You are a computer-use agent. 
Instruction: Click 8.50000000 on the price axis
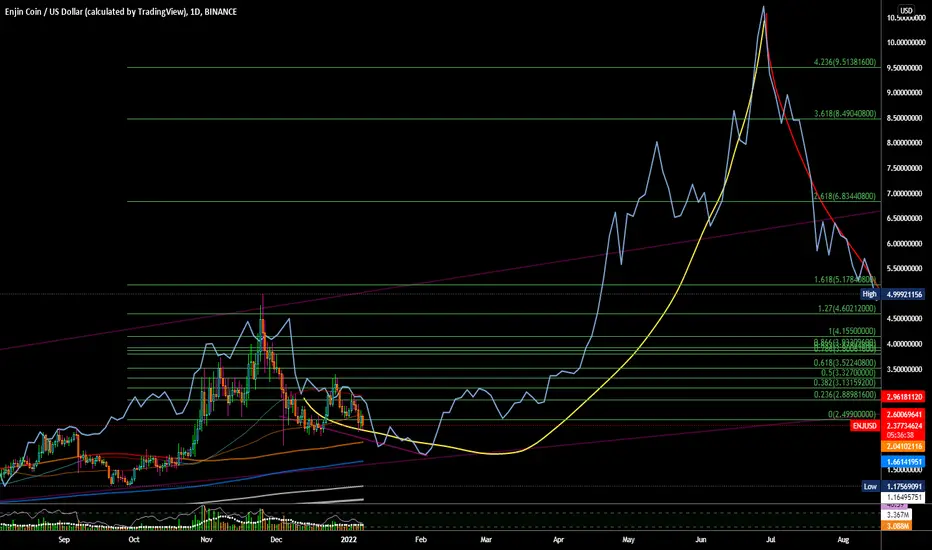pyautogui.click(x=905, y=118)
